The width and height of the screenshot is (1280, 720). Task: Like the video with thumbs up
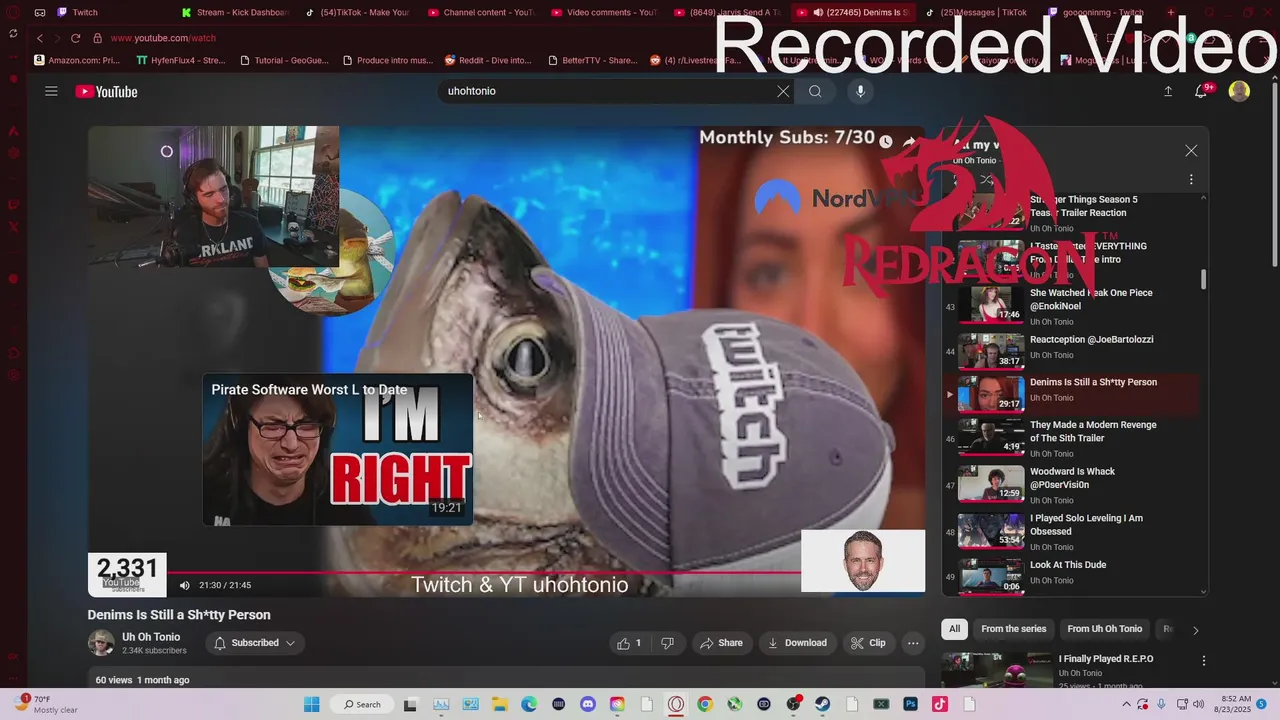click(630, 643)
